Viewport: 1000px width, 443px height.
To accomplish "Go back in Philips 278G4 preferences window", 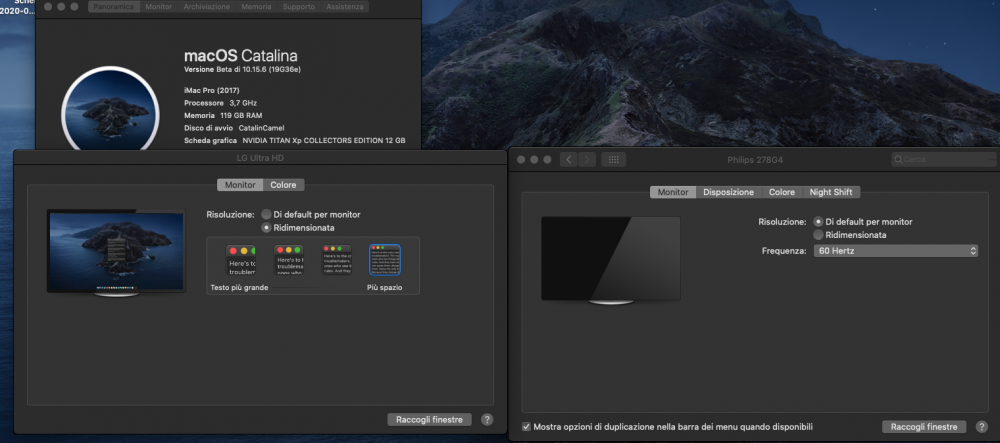I will (569, 159).
